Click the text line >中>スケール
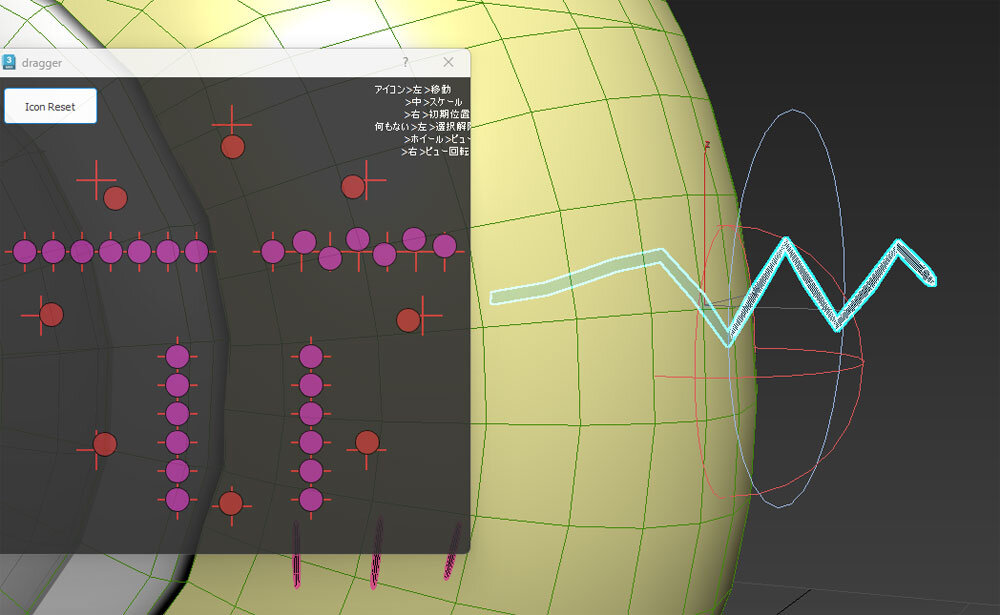The width and height of the screenshot is (1000, 615). [x=433, y=101]
